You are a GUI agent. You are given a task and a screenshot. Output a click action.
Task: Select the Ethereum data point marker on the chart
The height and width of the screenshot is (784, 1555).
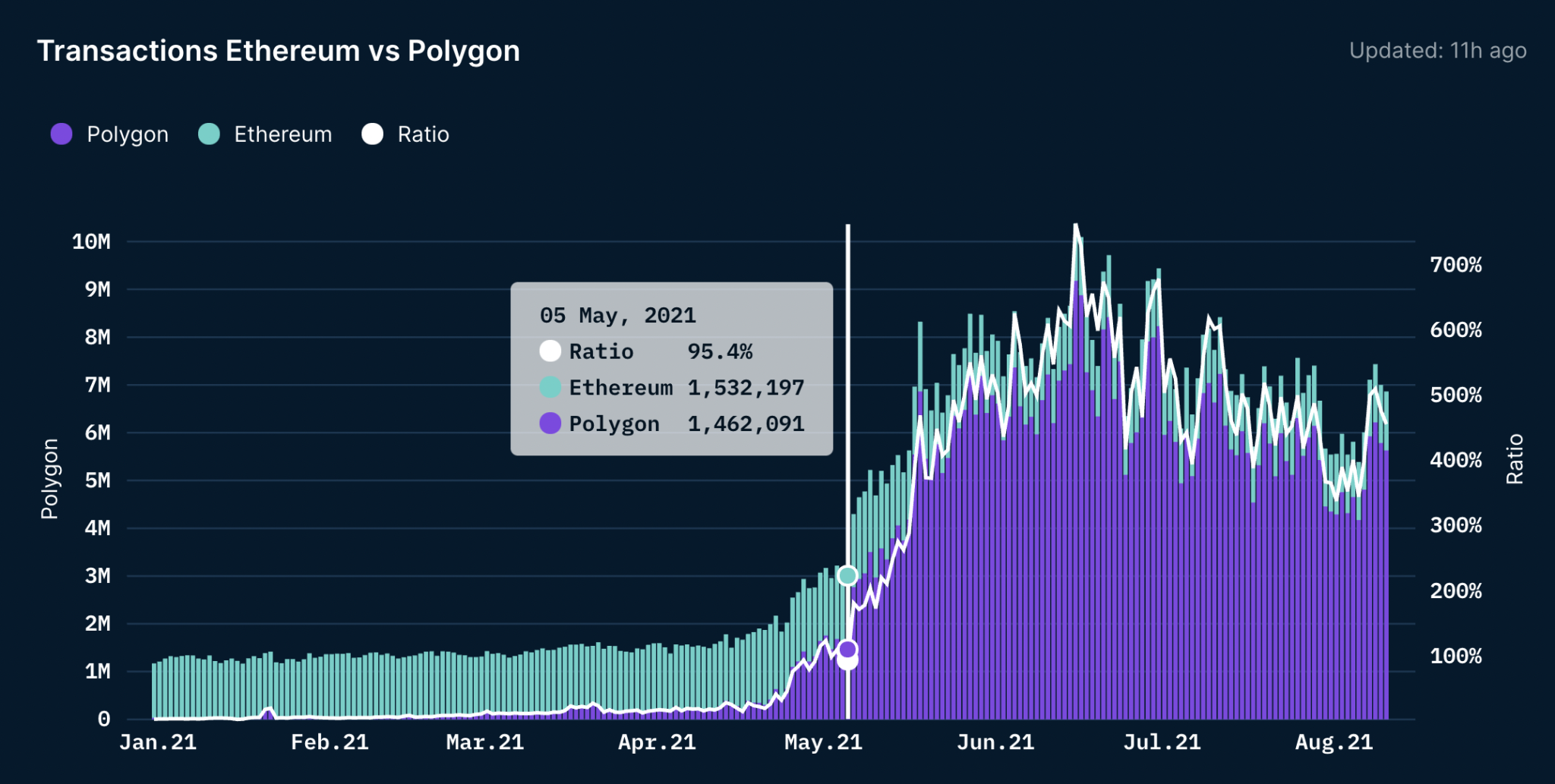pyautogui.click(x=847, y=576)
